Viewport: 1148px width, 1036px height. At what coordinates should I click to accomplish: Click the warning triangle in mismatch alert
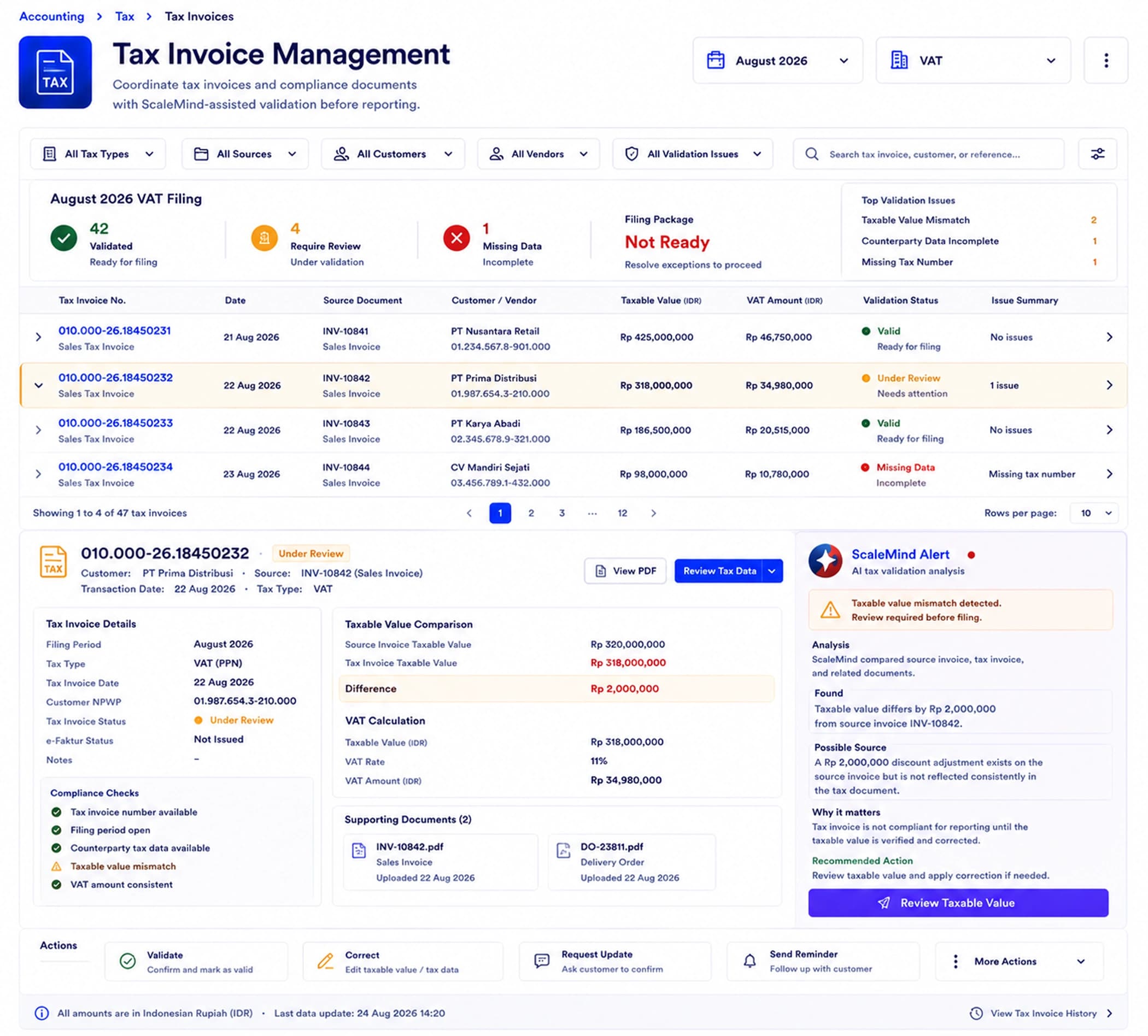click(x=830, y=610)
